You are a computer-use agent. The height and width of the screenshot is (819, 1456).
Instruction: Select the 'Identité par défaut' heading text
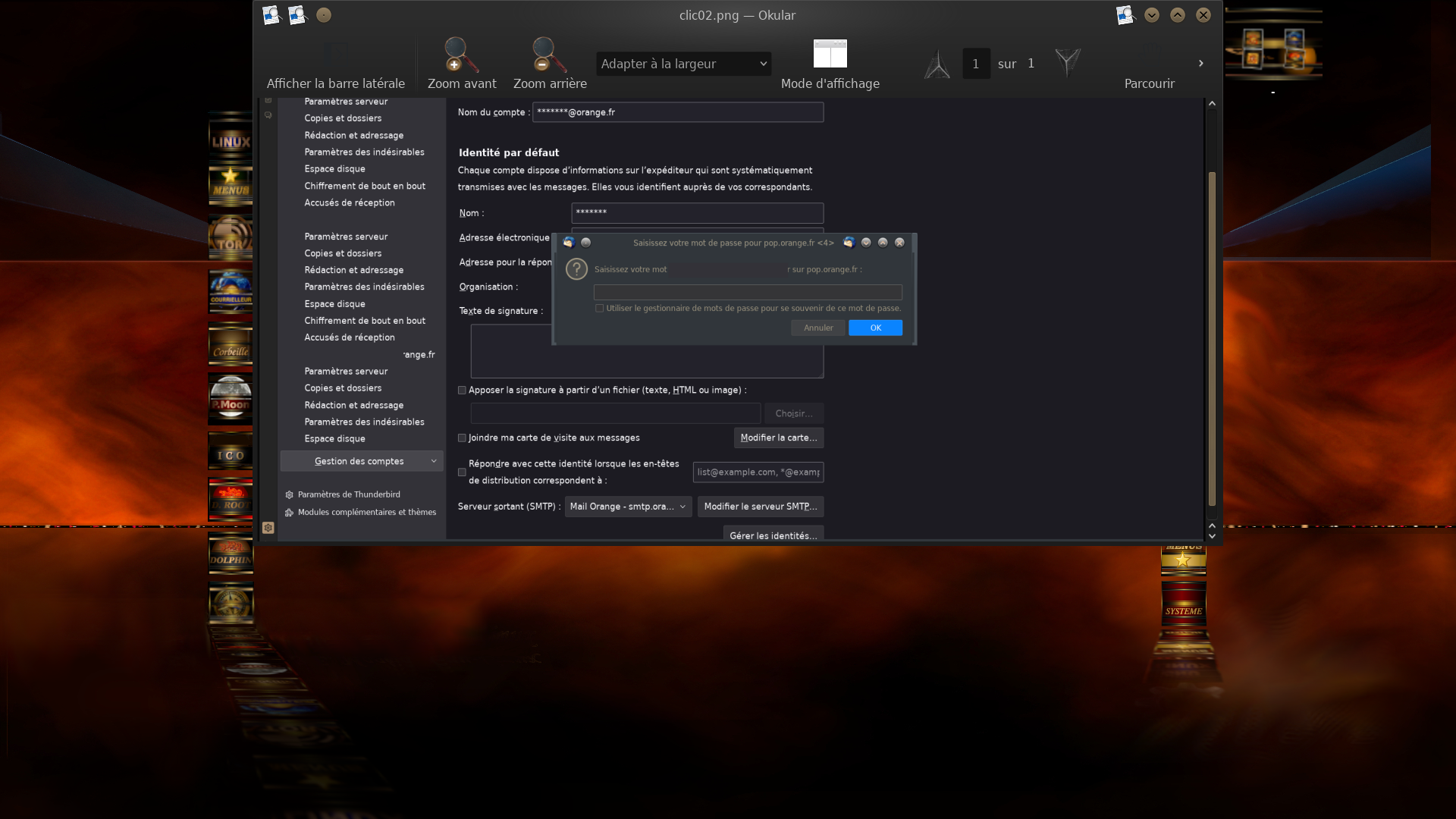tap(509, 152)
